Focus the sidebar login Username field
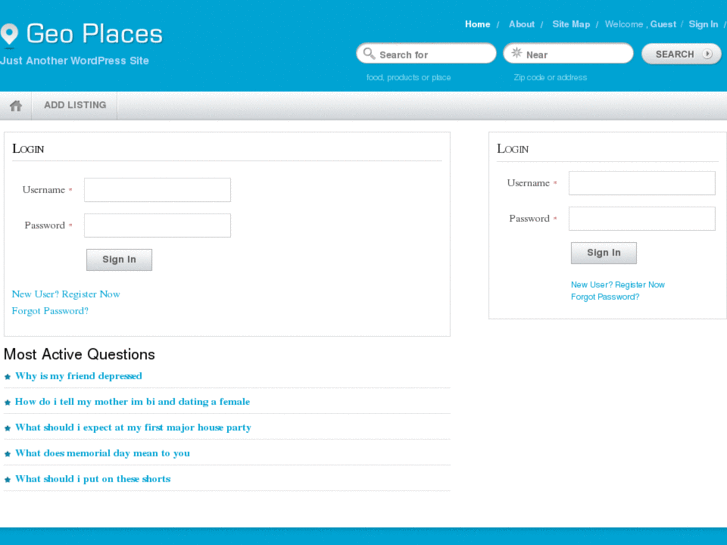This screenshot has width=727, height=545. click(642, 183)
